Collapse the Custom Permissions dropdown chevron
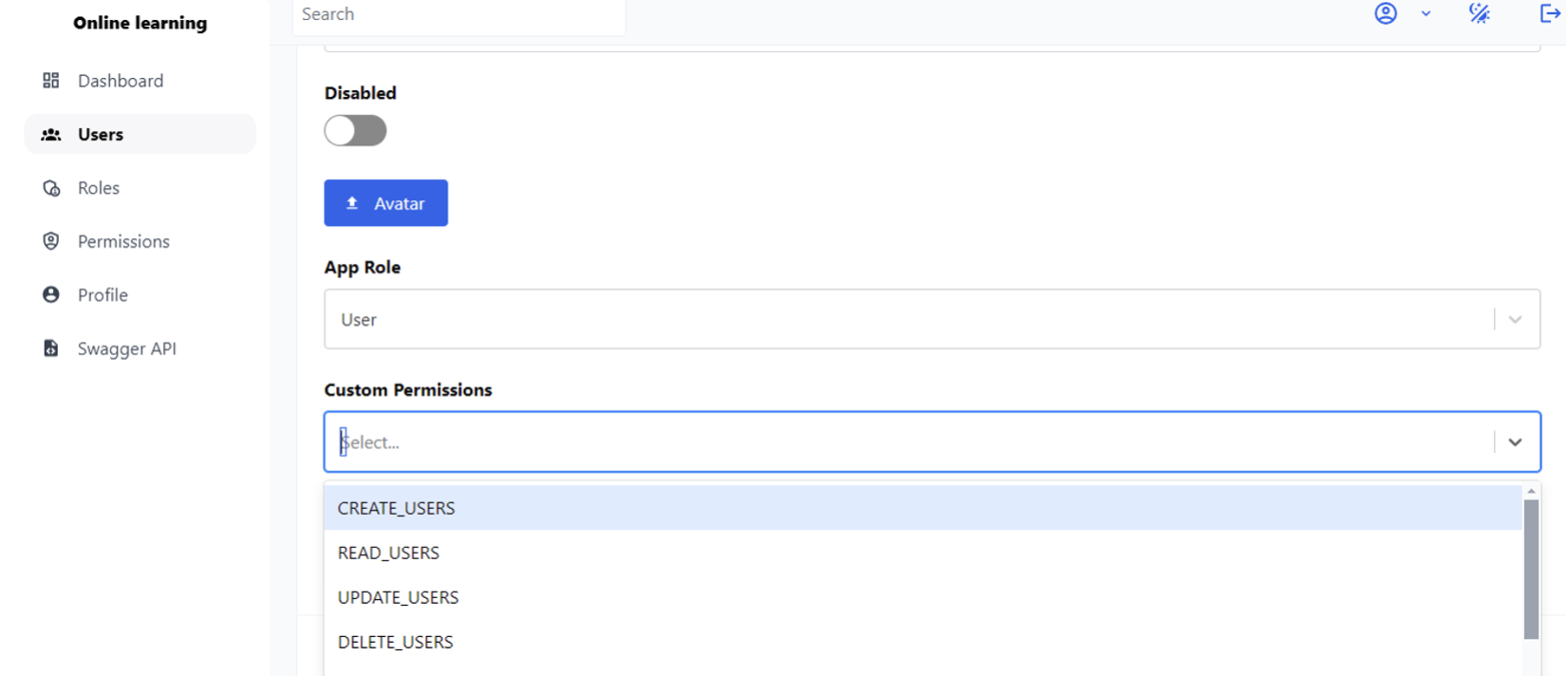1568x676 pixels. (x=1515, y=442)
